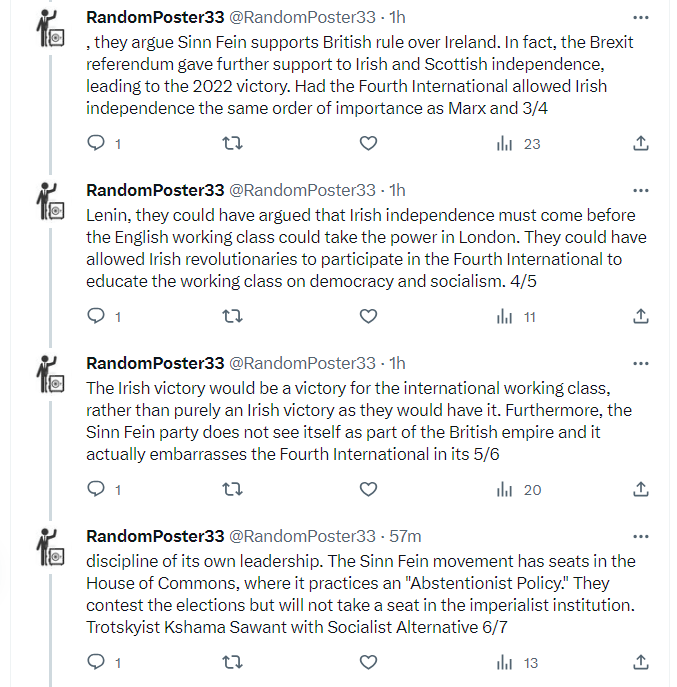Like the tweet ending in 6/7

click(368, 662)
